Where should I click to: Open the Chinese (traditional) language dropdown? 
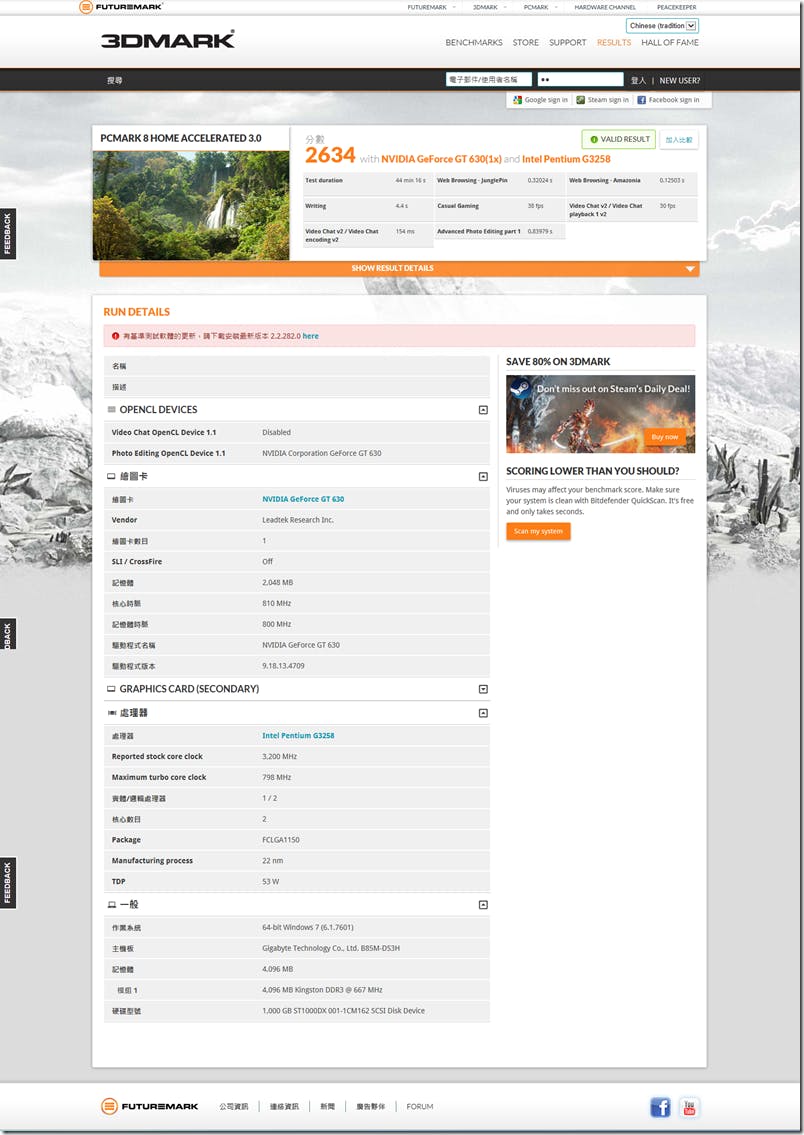662,26
